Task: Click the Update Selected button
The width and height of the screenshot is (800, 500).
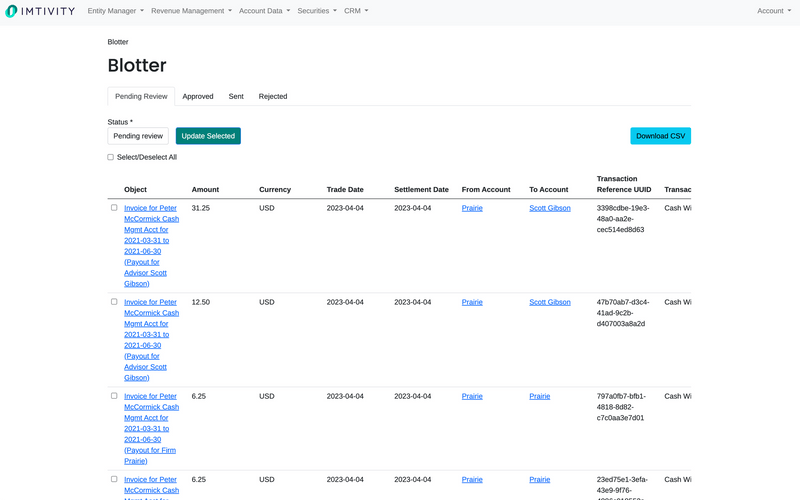Action: click(x=208, y=136)
